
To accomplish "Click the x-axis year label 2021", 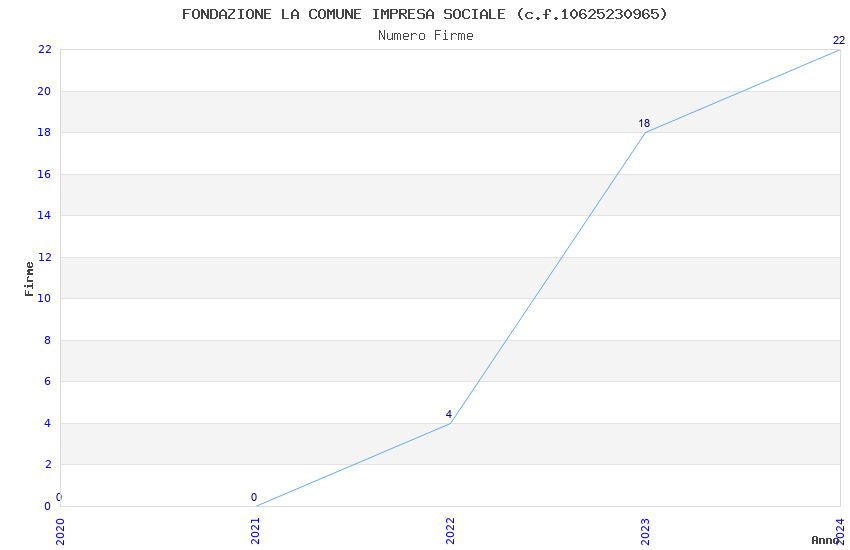I will click(255, 531).
